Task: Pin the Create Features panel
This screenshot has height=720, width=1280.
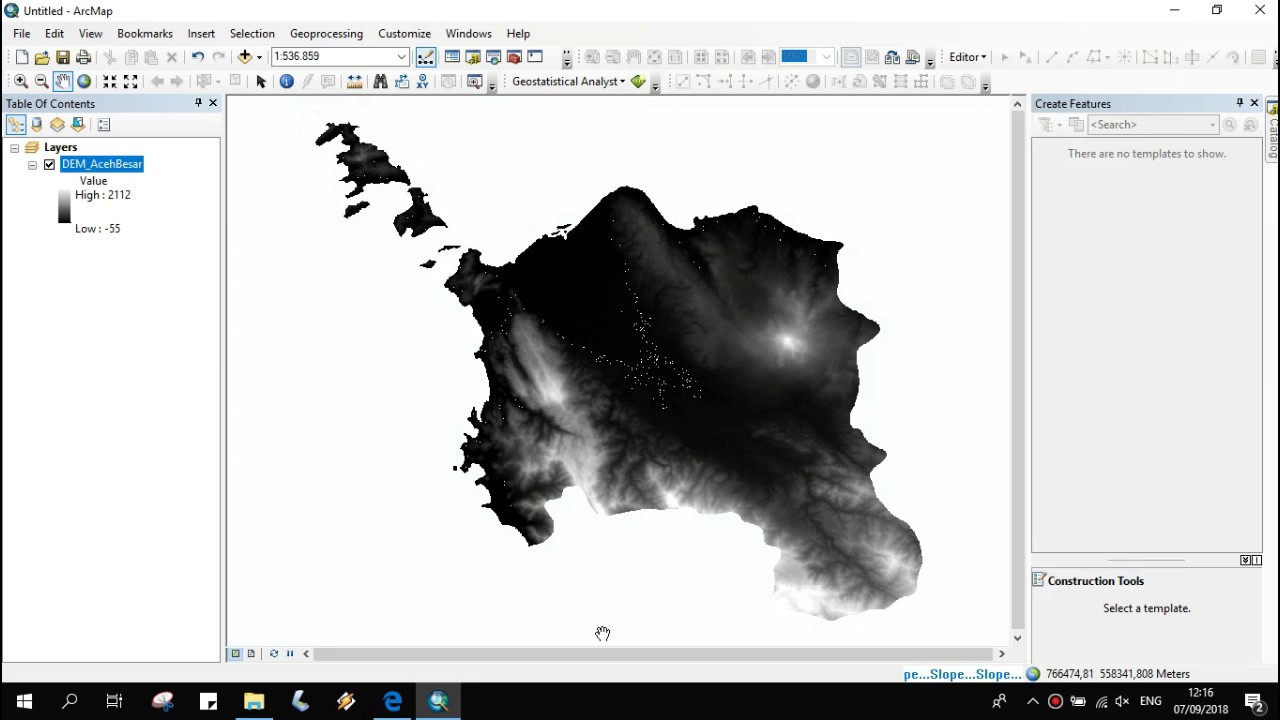Action: (1240, 103)
